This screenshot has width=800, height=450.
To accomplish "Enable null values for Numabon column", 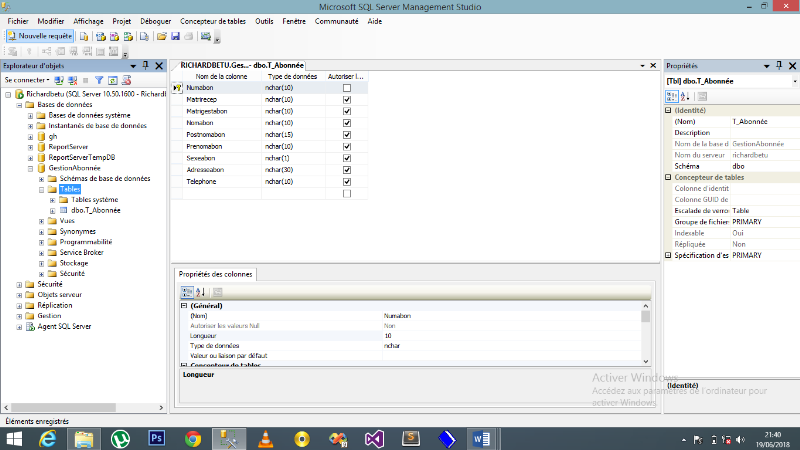I will pyautogui.click(x=347, y=88).
